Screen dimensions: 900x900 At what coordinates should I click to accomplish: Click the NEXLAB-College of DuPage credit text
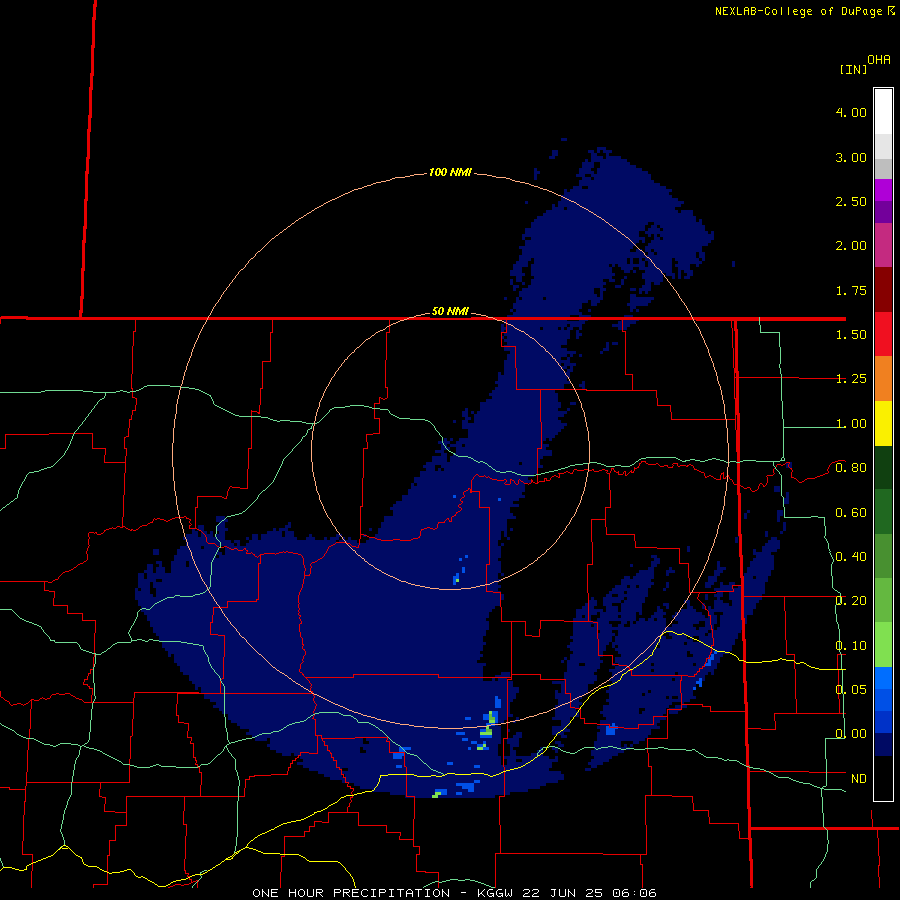(x=800, y=11)
